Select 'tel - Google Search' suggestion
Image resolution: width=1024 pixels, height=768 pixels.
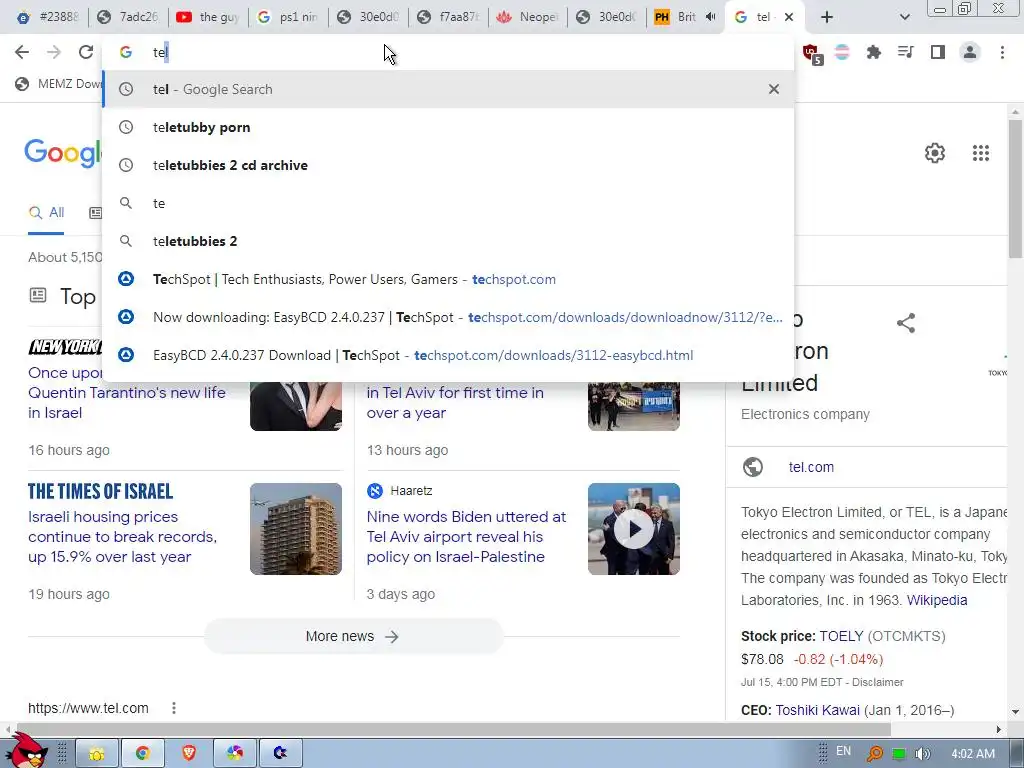[449, 89]
